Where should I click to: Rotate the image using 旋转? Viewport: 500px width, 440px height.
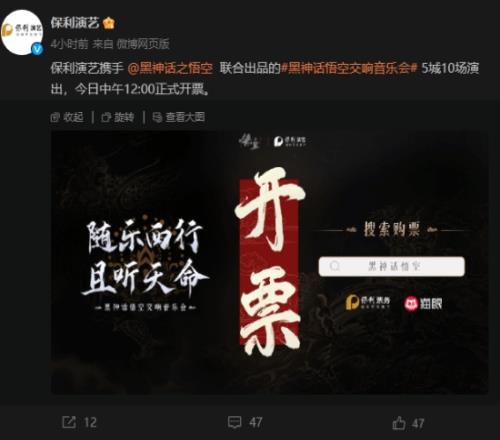pyautogui.click(x=118, y=117)
